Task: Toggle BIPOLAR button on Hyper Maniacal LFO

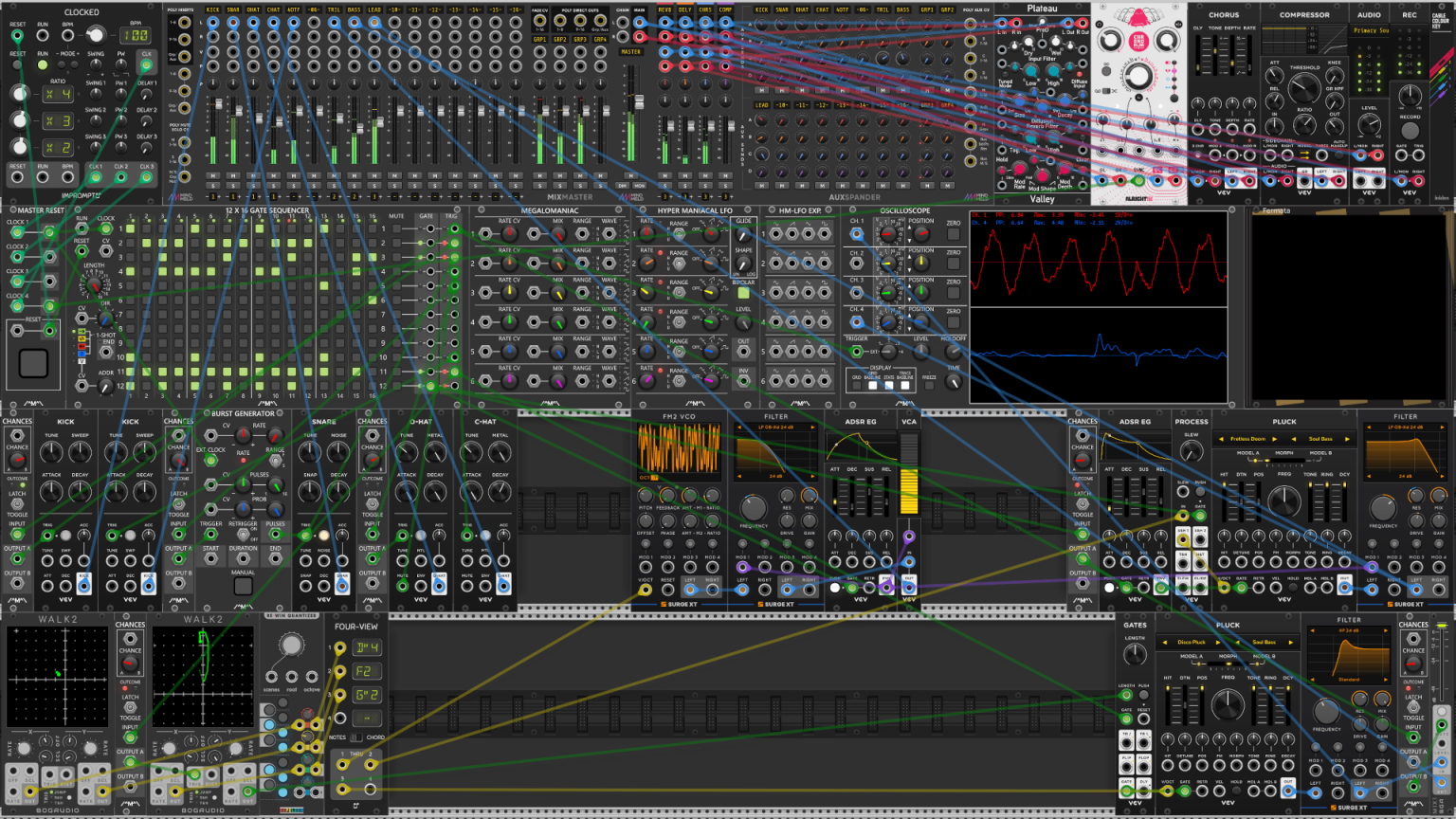Action: tap(743, 293)
